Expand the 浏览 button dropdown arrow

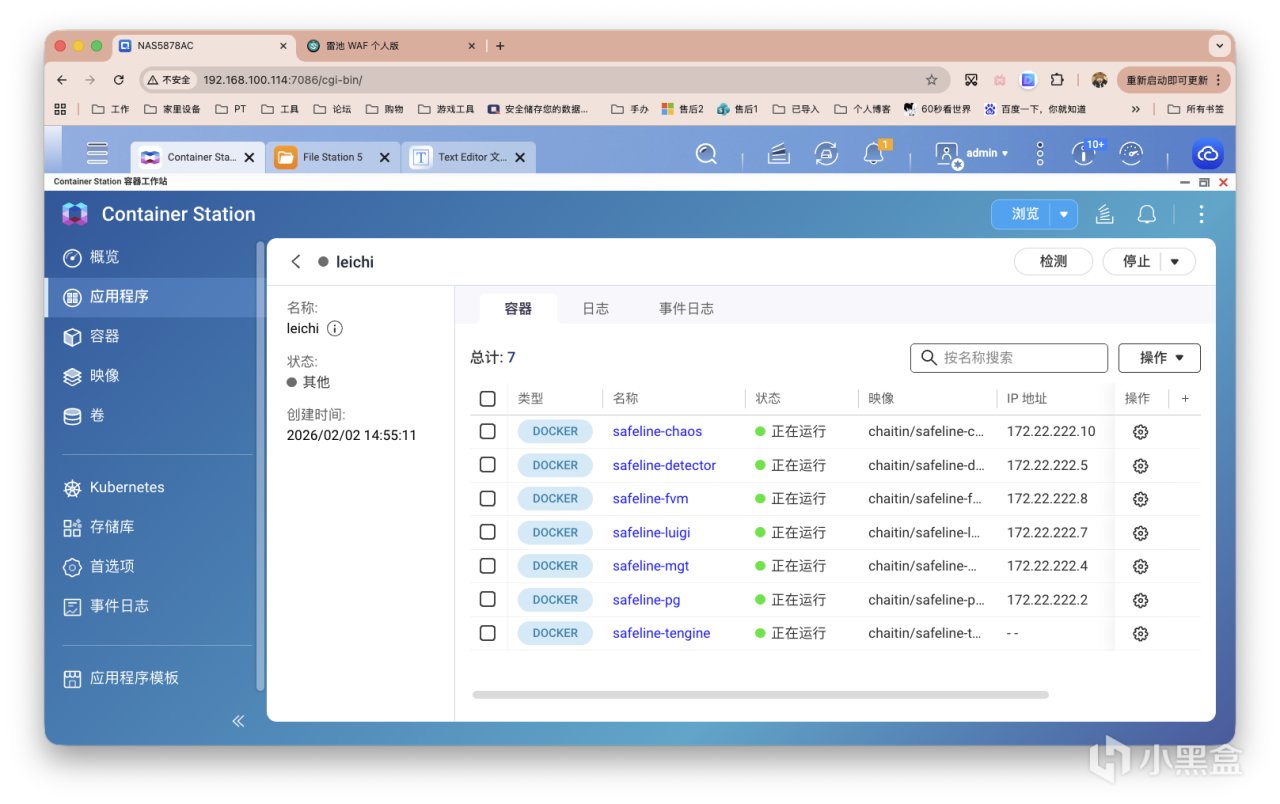[1064, 214]
